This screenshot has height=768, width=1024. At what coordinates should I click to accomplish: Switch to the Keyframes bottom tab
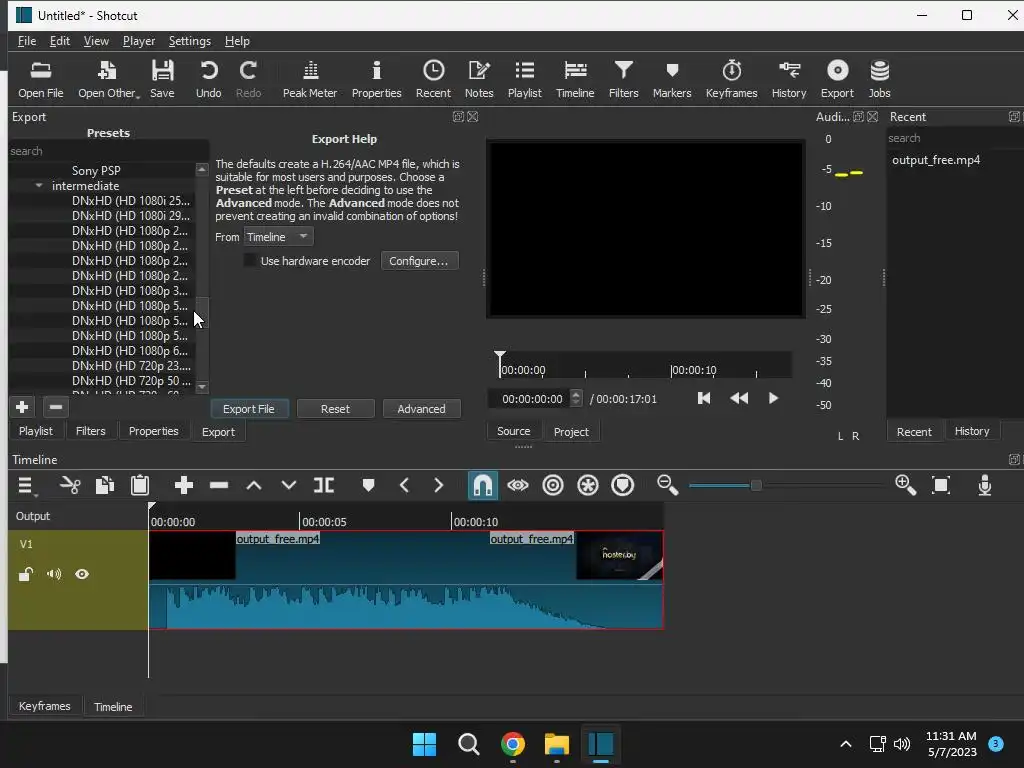pyautogui.click(x=44, y=706)
